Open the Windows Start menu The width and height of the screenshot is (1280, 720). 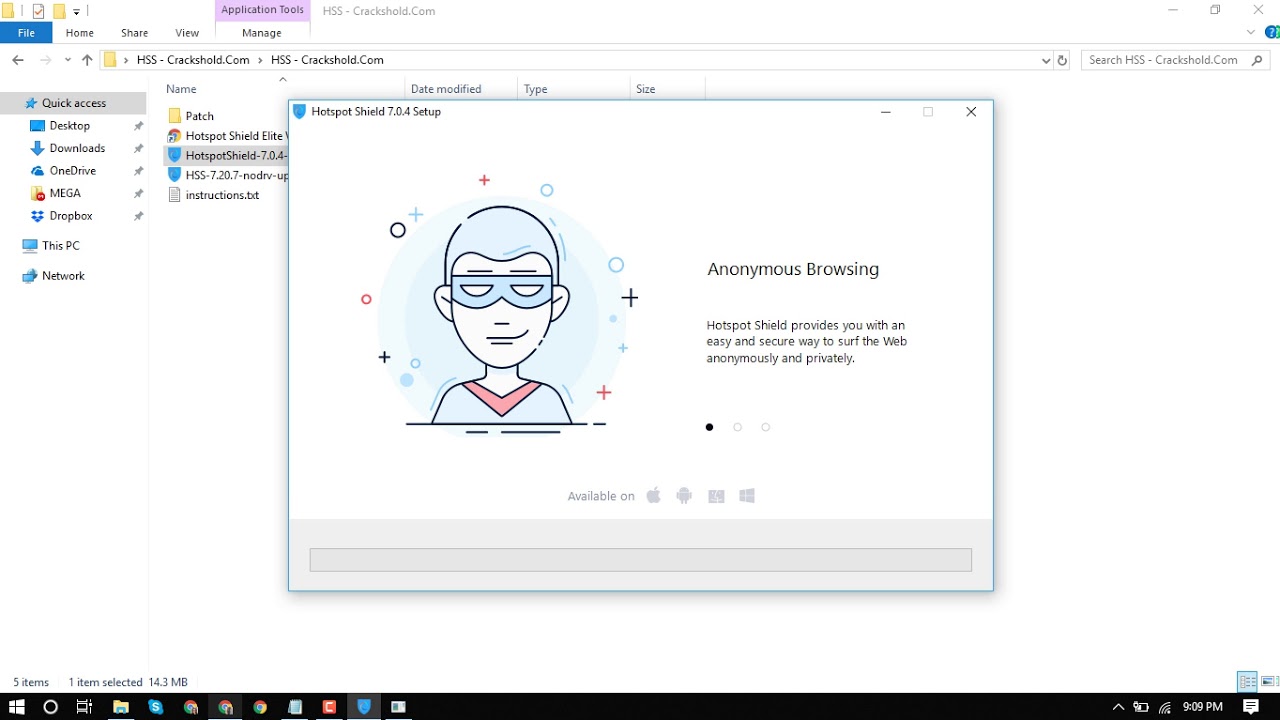(16, 707)
